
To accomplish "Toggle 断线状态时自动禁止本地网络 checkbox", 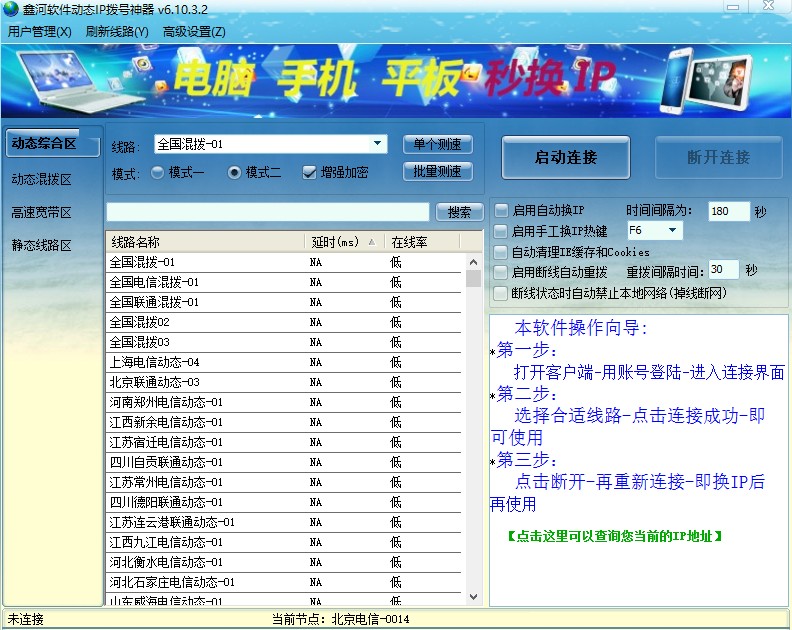I will tap(501, 293).
